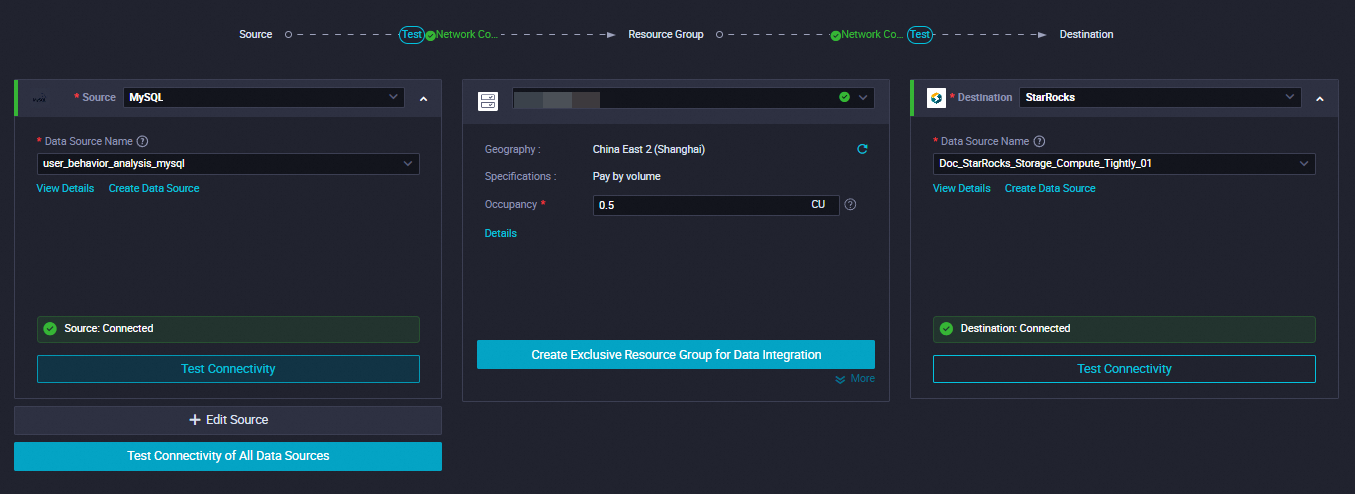Click the resource group server icon

pyautogui.click(x=488, y=99)
